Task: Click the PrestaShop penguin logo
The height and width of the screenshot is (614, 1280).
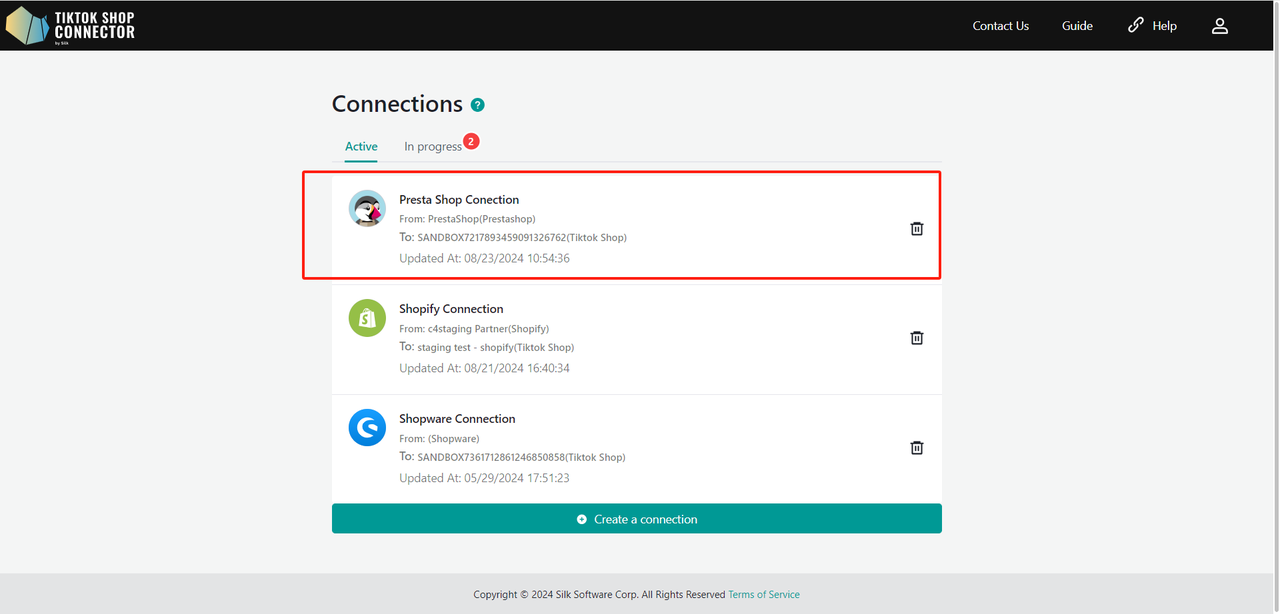Action: pos(367,208)
